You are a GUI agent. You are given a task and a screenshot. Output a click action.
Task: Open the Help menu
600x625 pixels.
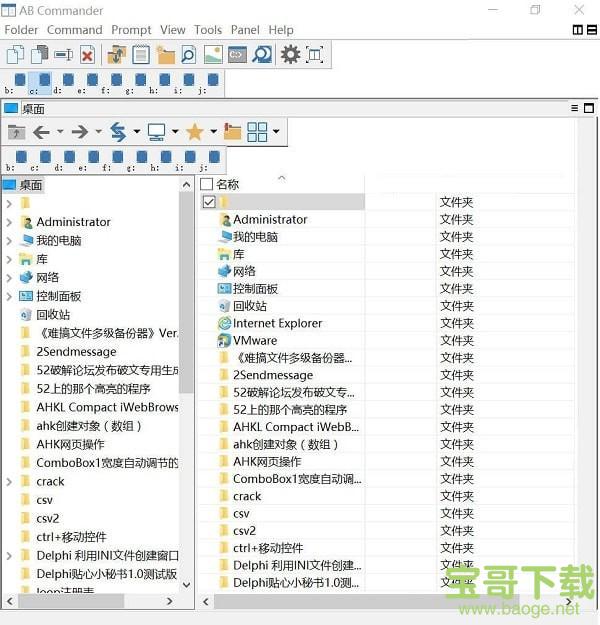tap(281, 30)
